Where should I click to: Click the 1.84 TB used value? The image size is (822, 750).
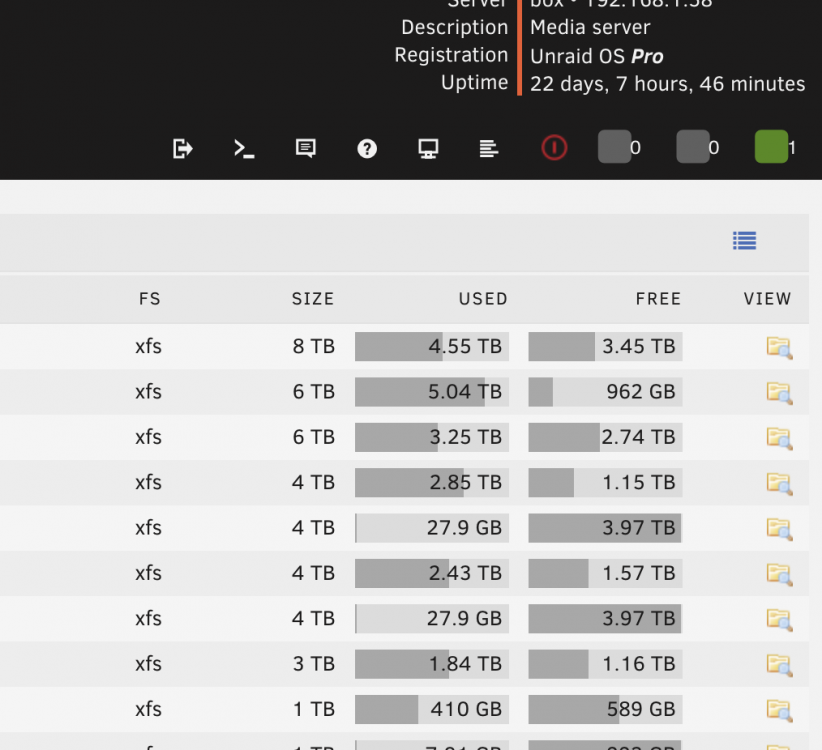pyautogui.click(x=466, y=664)
